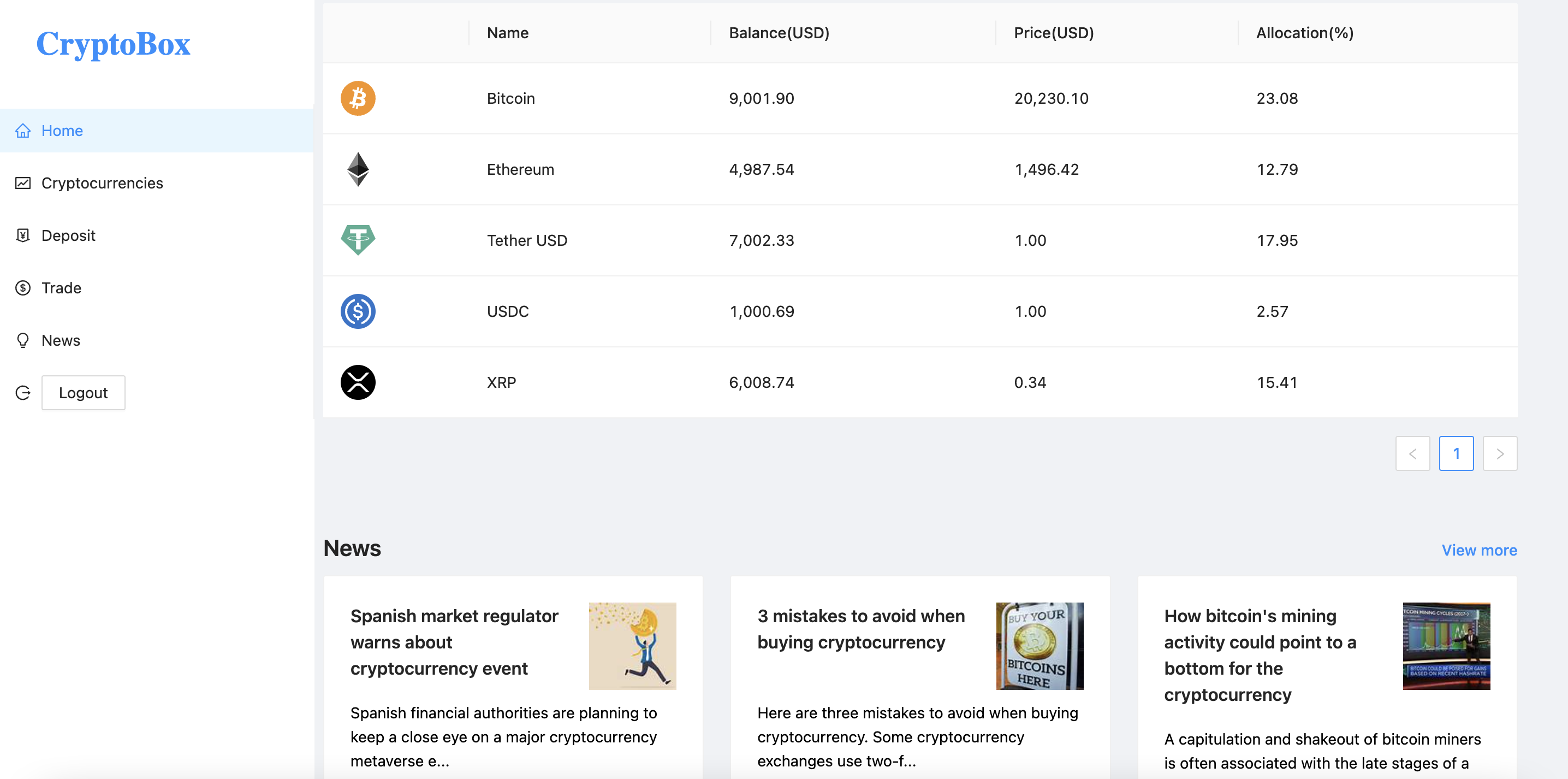Click the logout arrow icon
This screenshot has width=1568, height=779.
pyautogui.click(x=23, y=393)
